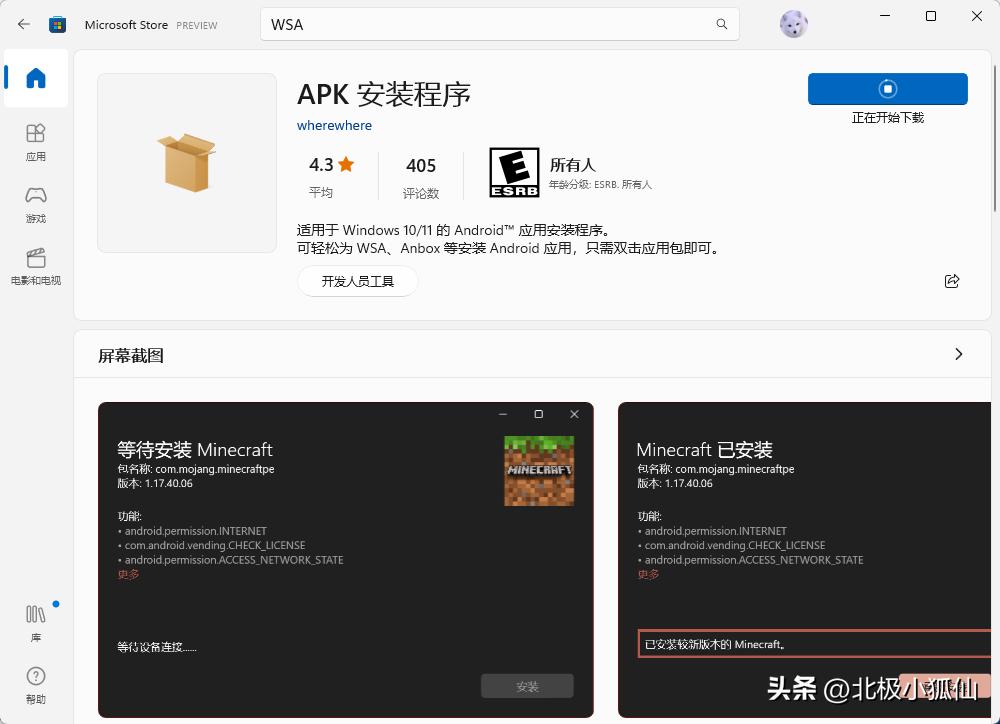Open the wherewhere publisher link
This screenshot has height=724, width=1000.
pyautogui.click(x=334, y=125)
